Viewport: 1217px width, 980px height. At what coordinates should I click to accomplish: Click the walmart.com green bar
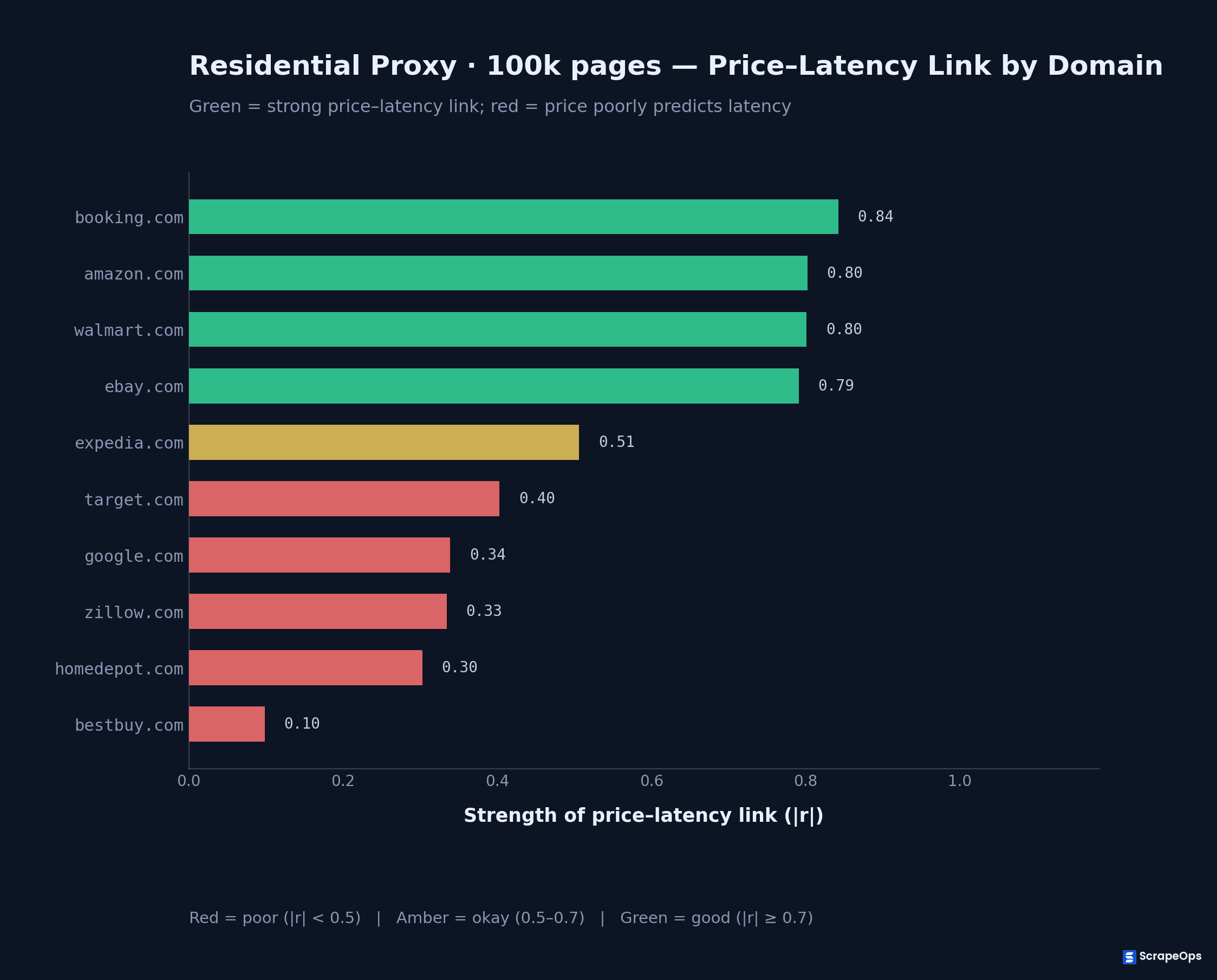tap(498, 330)
